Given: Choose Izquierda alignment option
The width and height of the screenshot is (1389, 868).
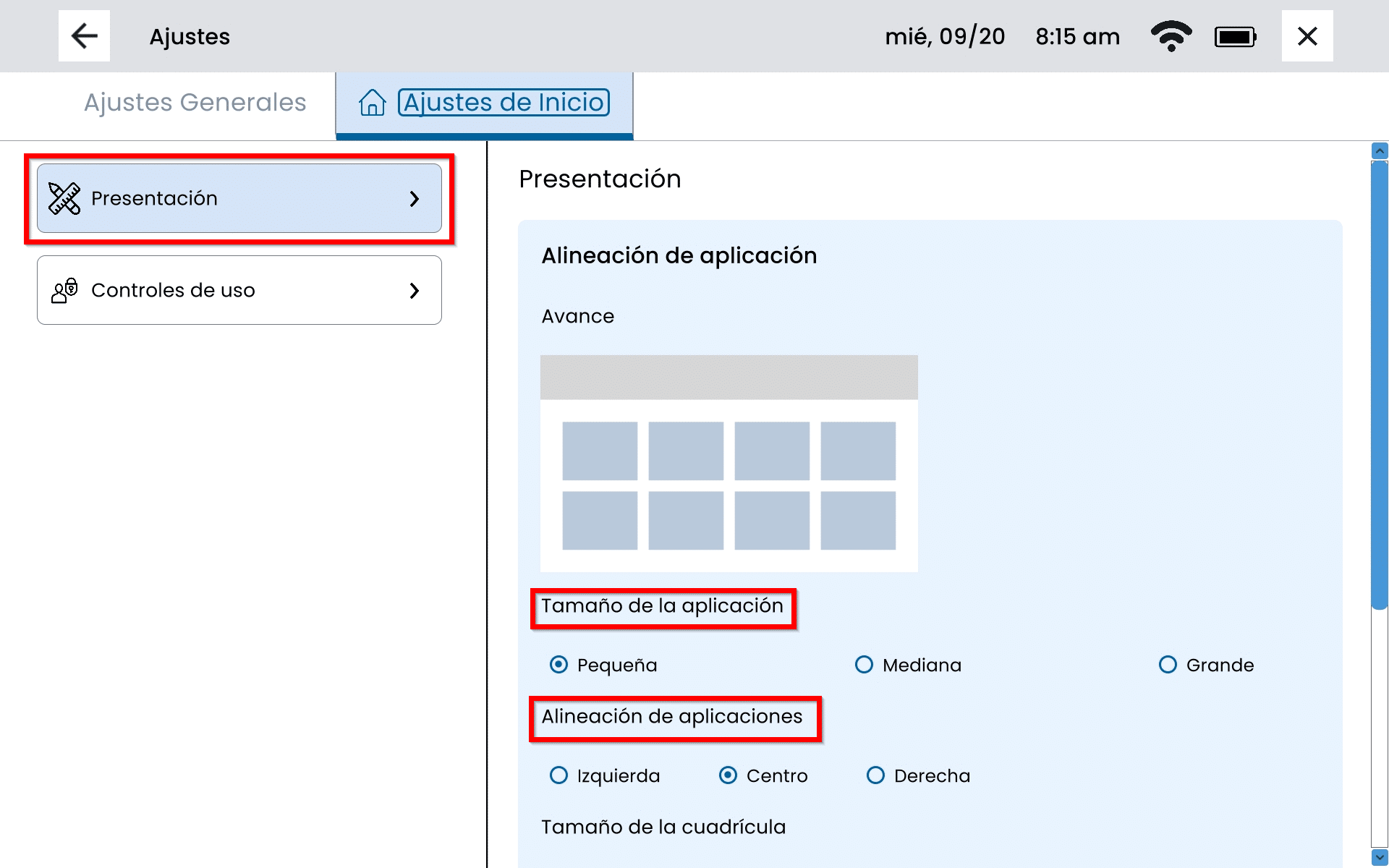Looking at the screenshot, I should (558, 775).
